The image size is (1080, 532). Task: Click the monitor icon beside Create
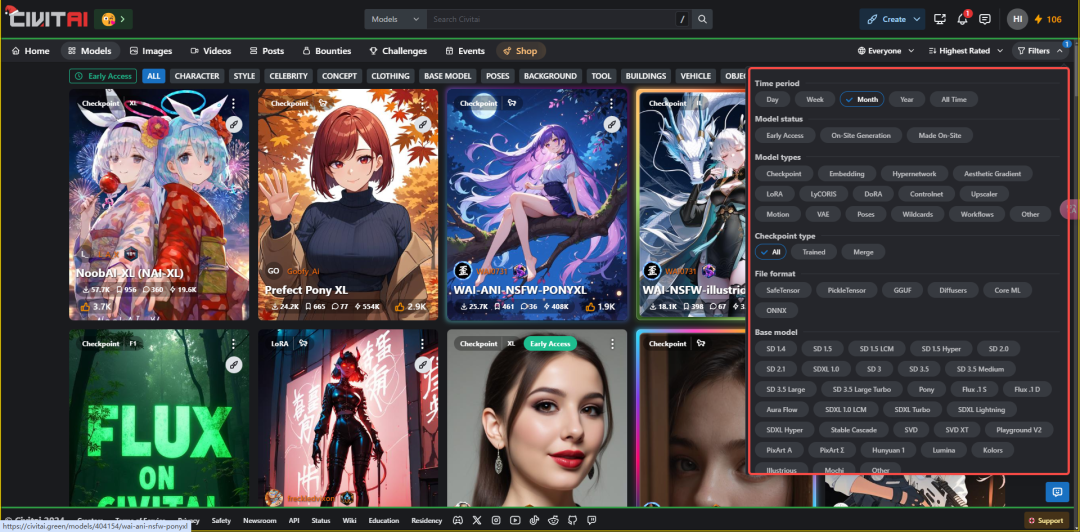pos(940,19)
